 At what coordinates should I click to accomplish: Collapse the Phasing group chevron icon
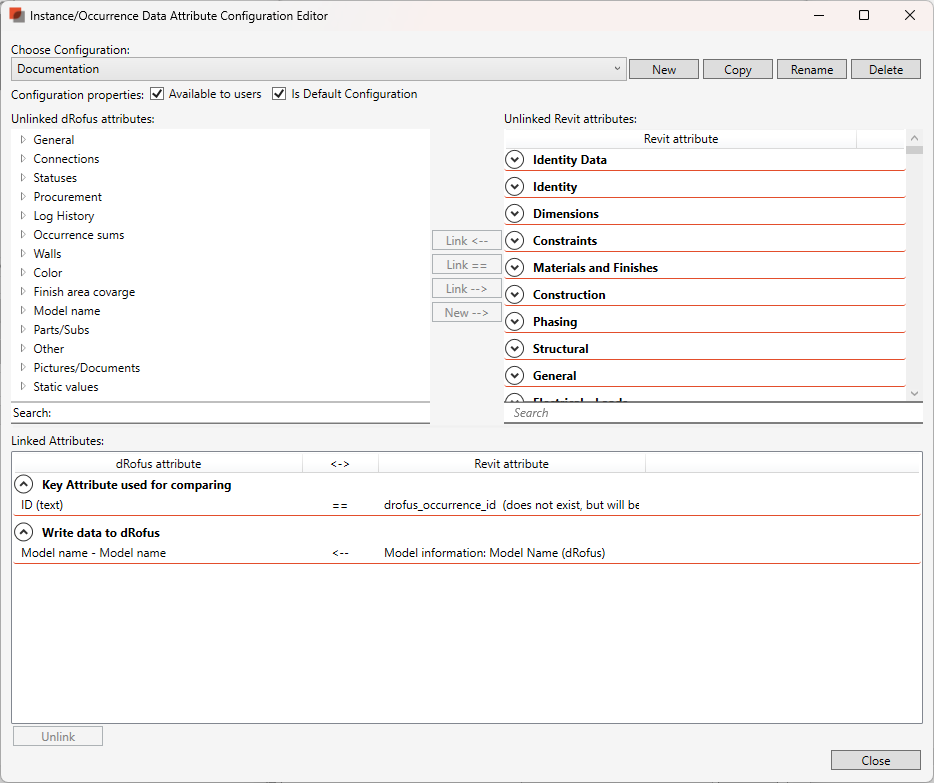pos(515,322)
